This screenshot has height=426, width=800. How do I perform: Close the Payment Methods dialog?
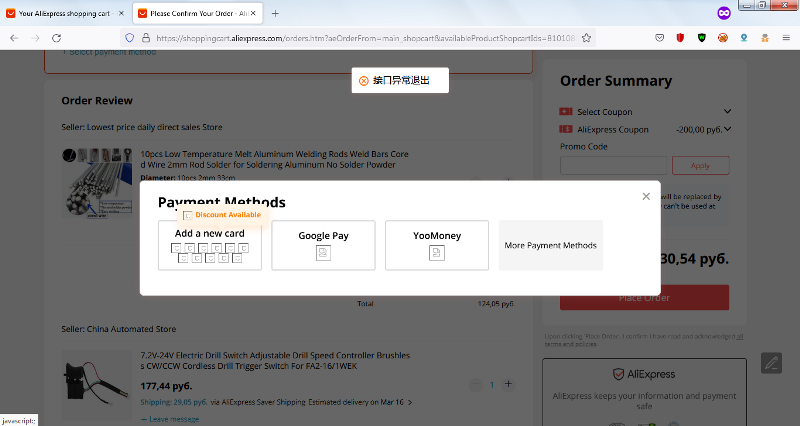(x=646, y=196)
